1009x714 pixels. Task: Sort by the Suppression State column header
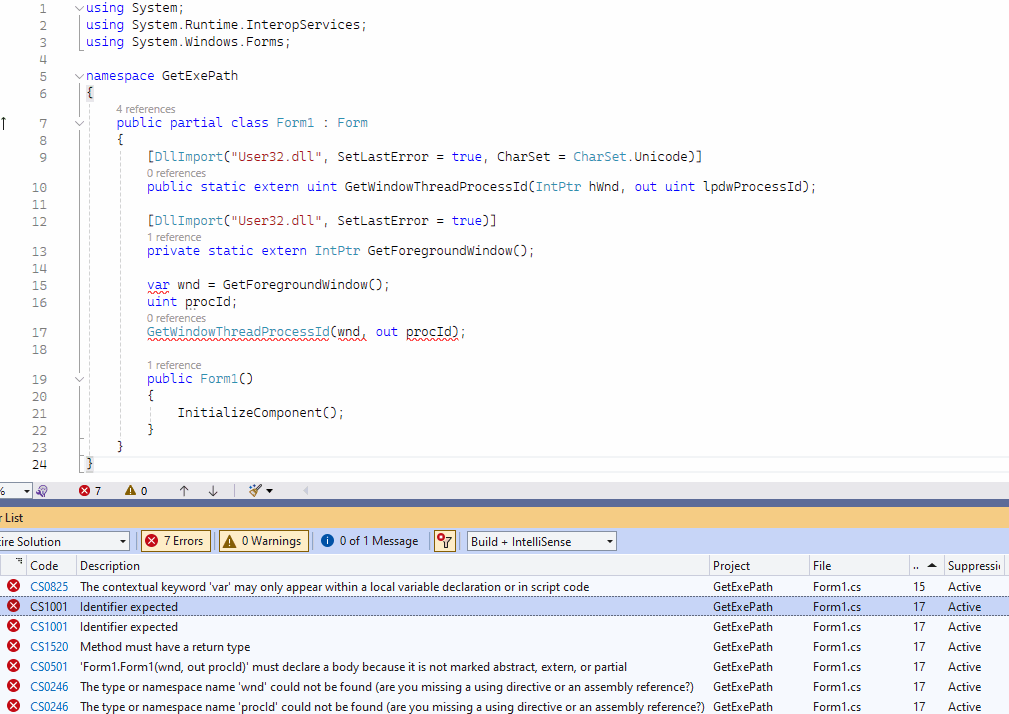pos(974,565)
